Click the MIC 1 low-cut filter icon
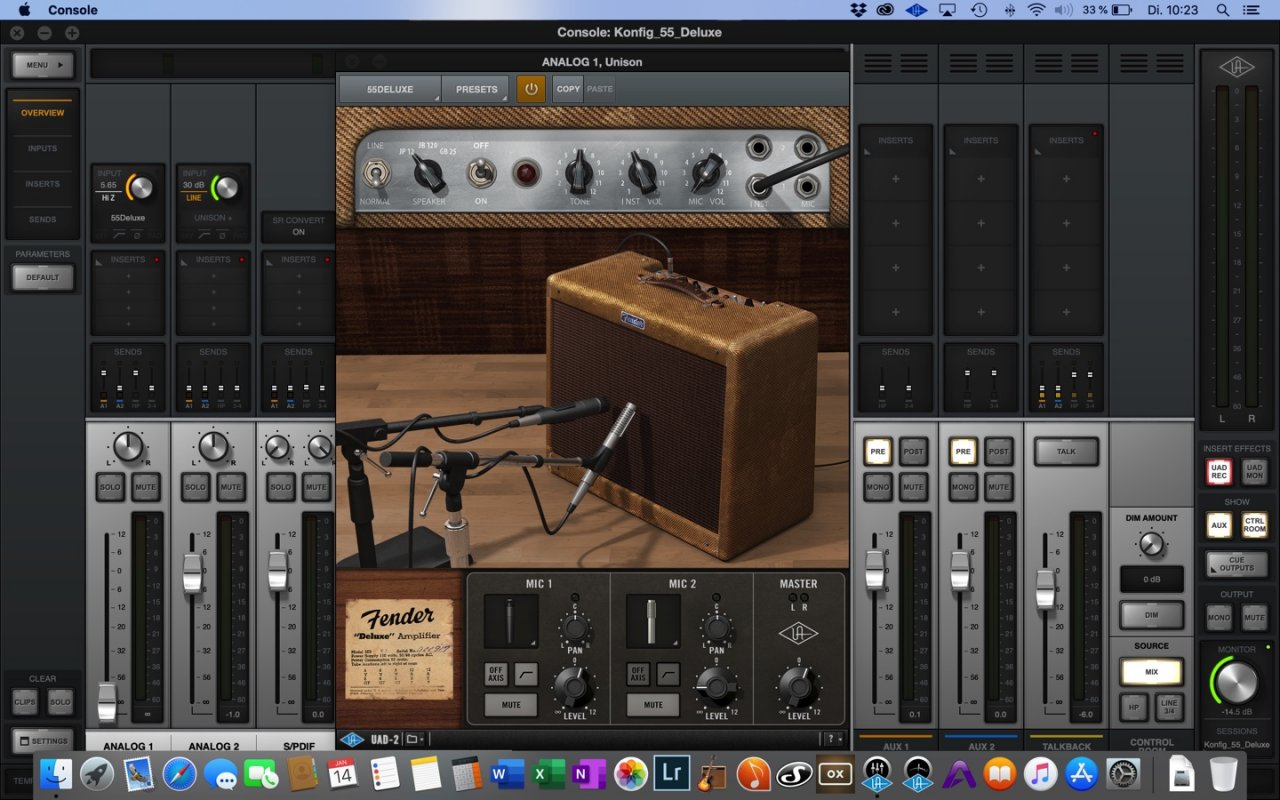 [526, 672]
